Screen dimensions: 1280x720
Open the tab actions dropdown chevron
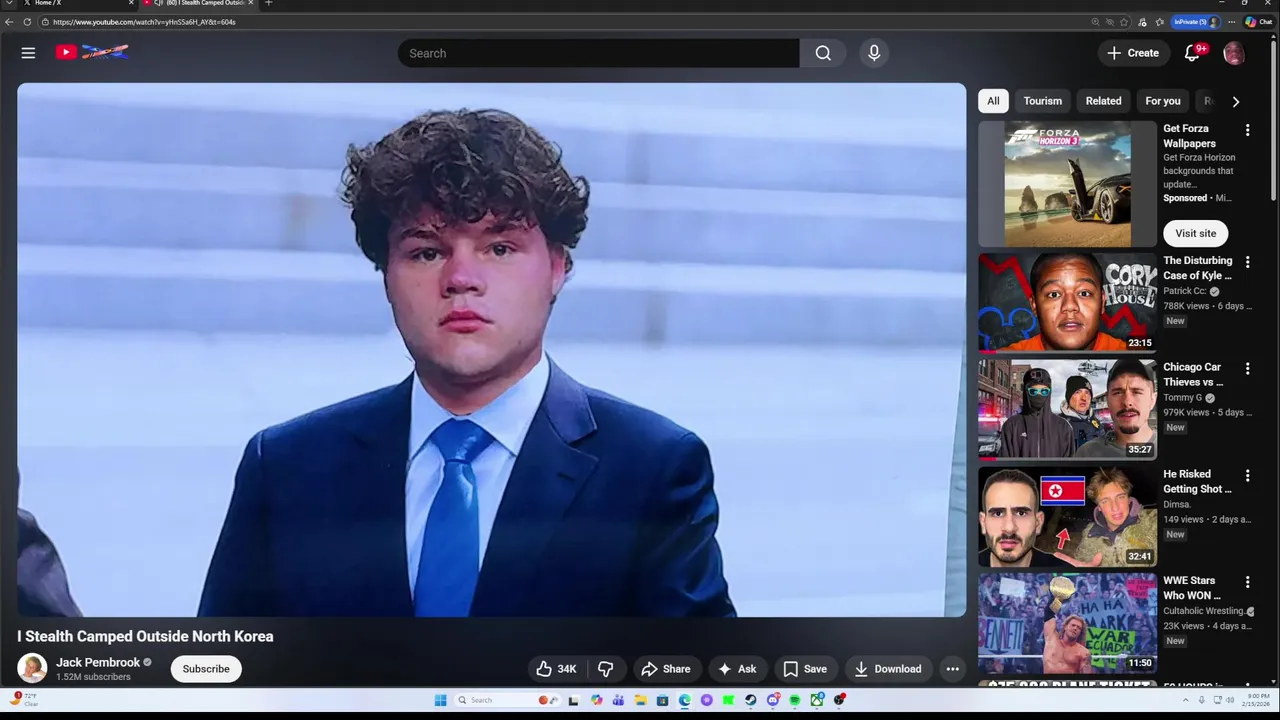8,3
